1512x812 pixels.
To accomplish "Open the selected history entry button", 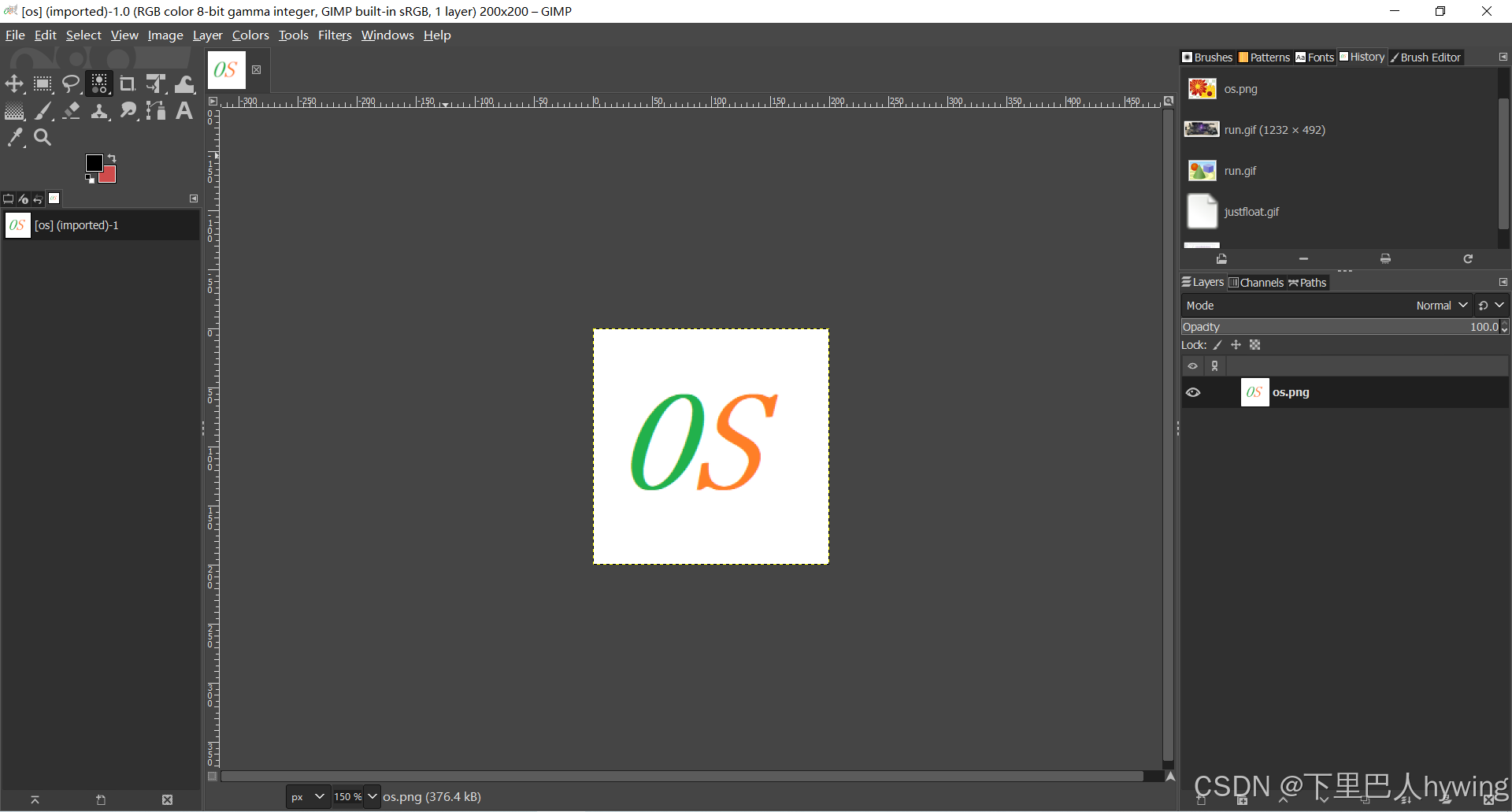I will tap(1221, 259).
